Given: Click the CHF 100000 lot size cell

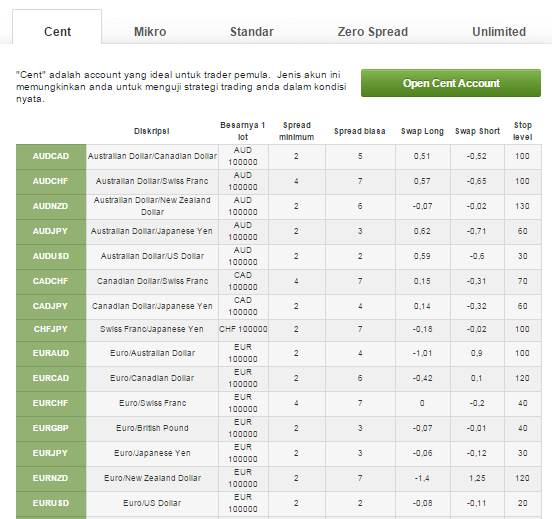Looking at the screenshot, I should click(243, 330).
